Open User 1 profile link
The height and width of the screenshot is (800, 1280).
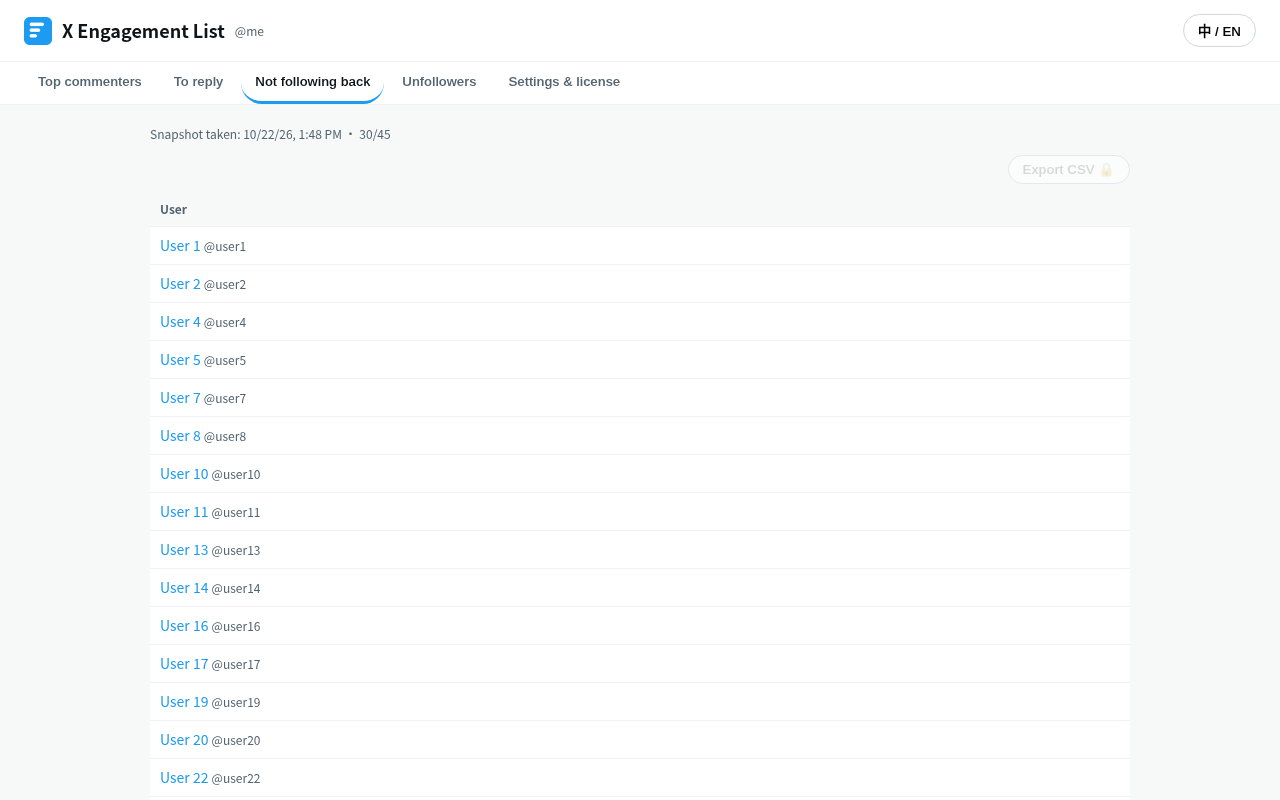tap(180, 246)
